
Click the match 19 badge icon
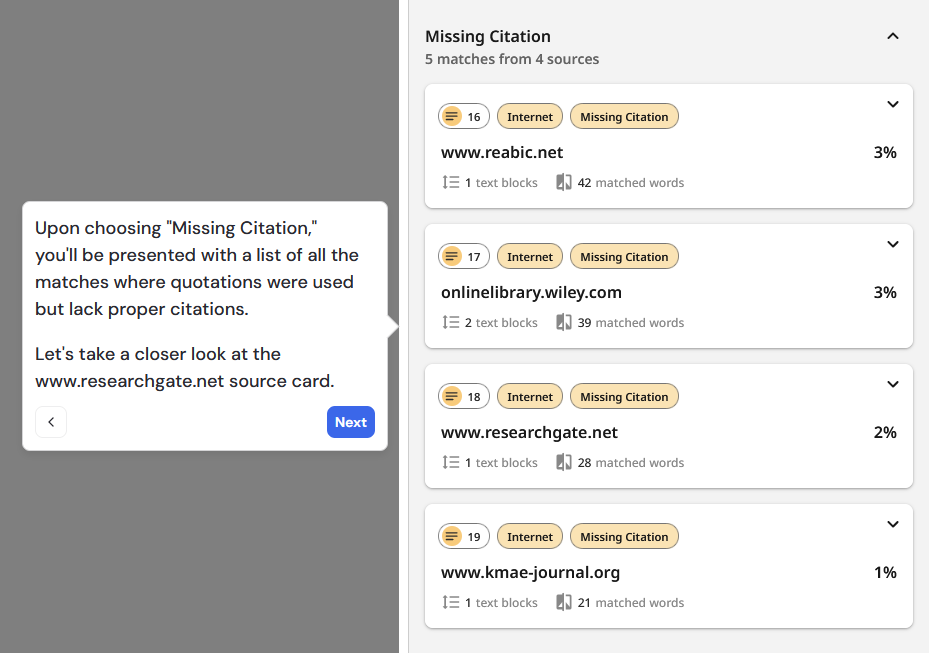coord(453,537)
